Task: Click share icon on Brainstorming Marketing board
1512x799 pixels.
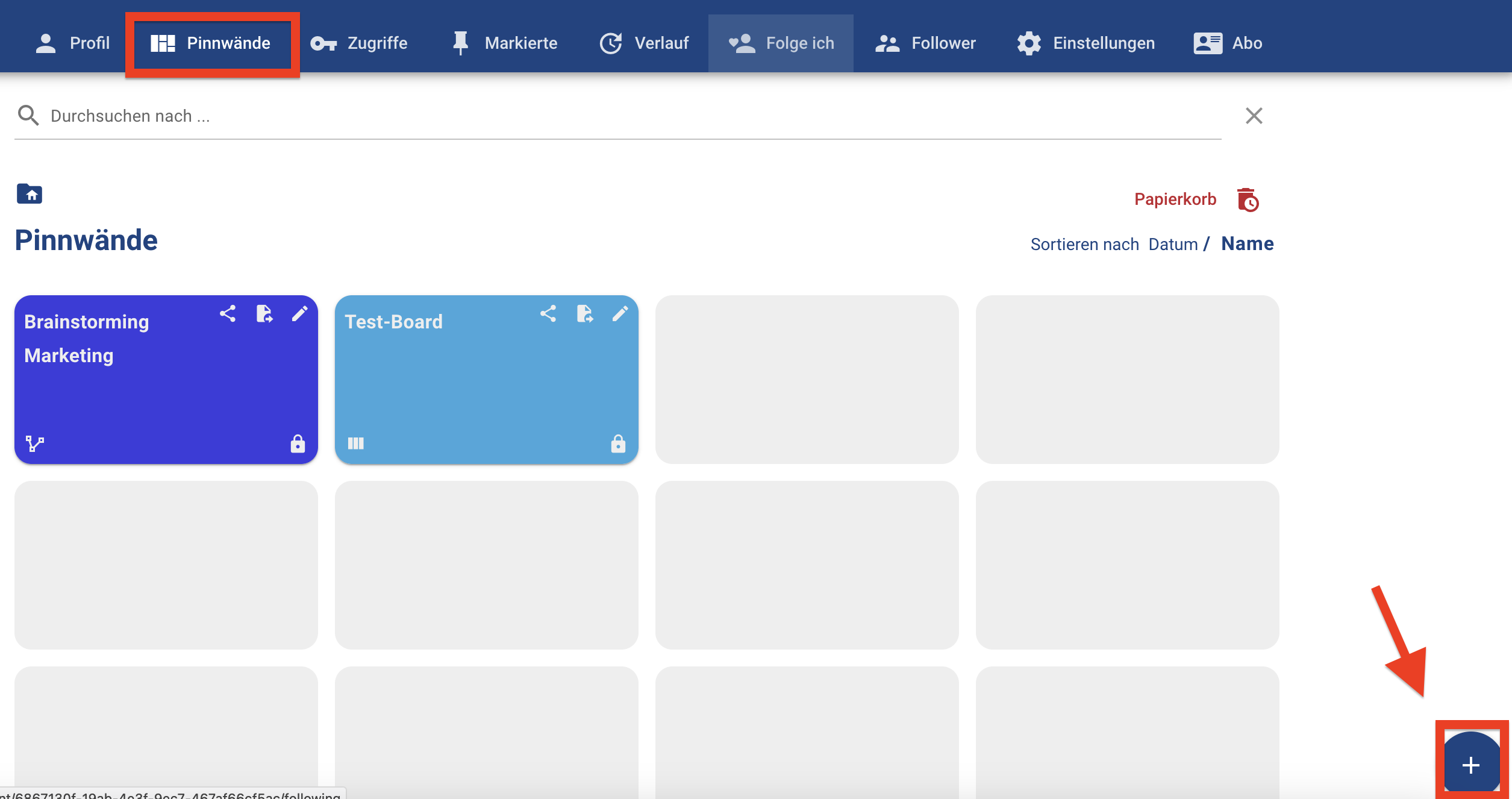Action: [x=228, y=313]
